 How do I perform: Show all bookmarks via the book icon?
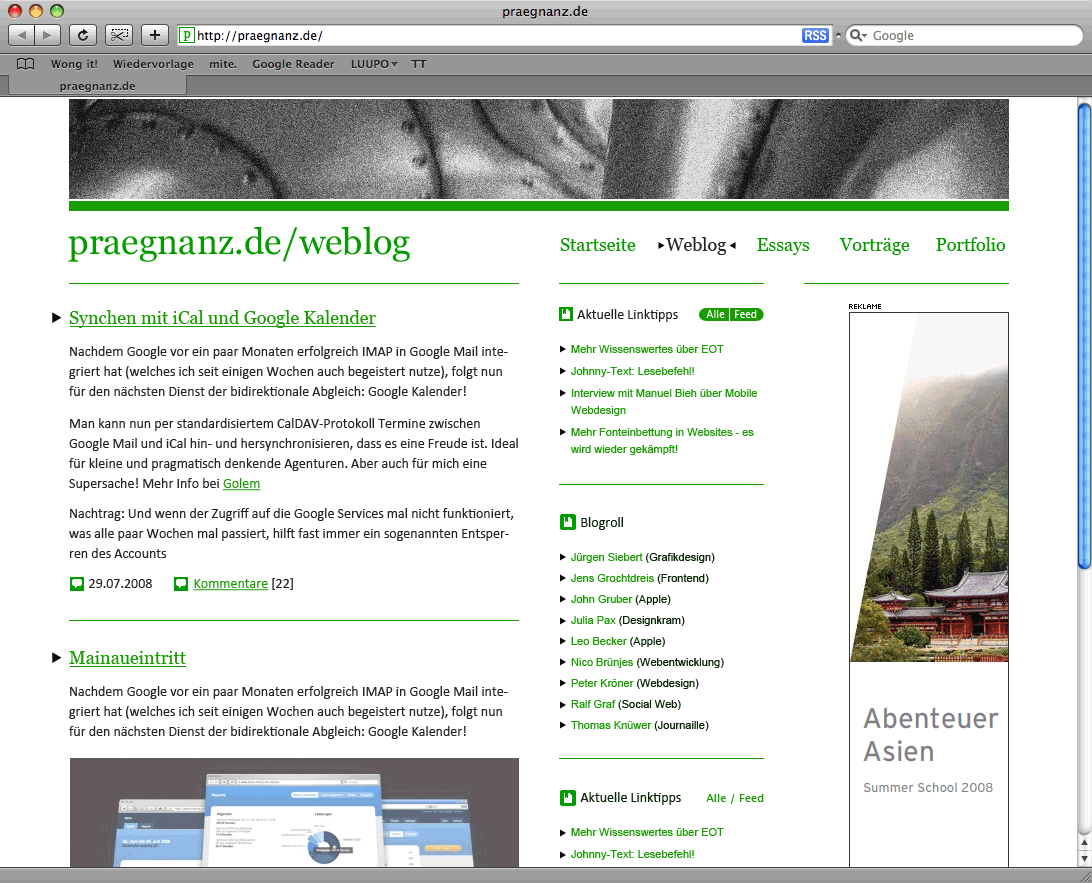tap(26, 64)
